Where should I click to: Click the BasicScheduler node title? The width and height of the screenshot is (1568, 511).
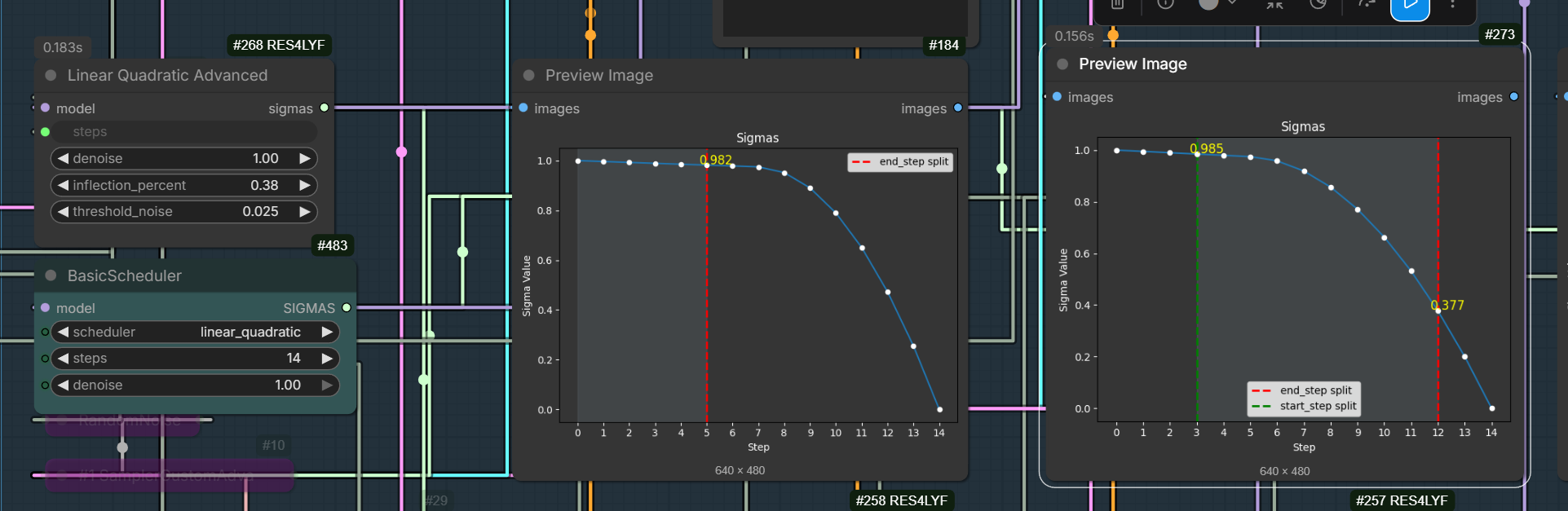coord(125,275)
